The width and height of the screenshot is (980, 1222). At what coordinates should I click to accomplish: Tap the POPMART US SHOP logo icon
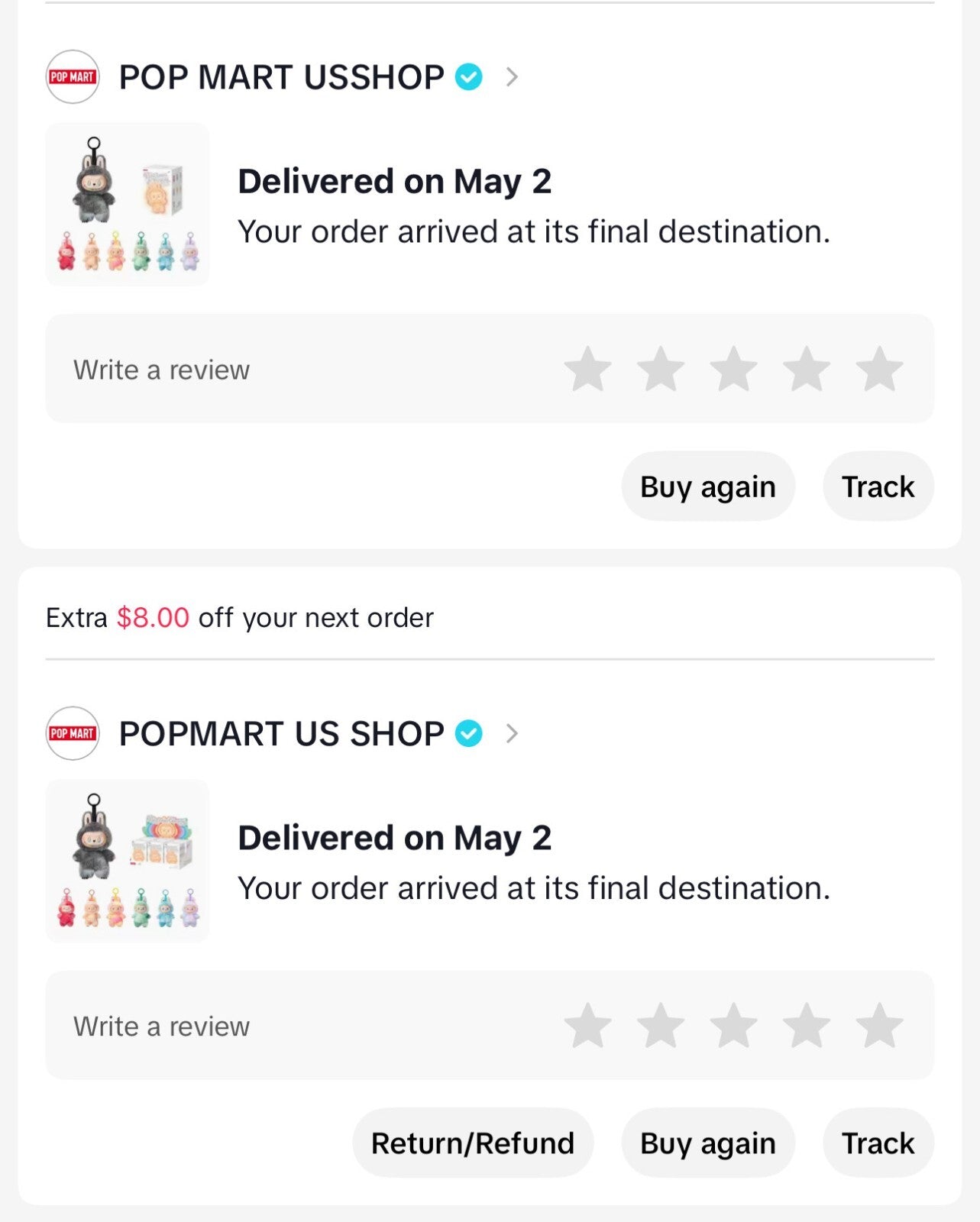[x=73, y=733]
